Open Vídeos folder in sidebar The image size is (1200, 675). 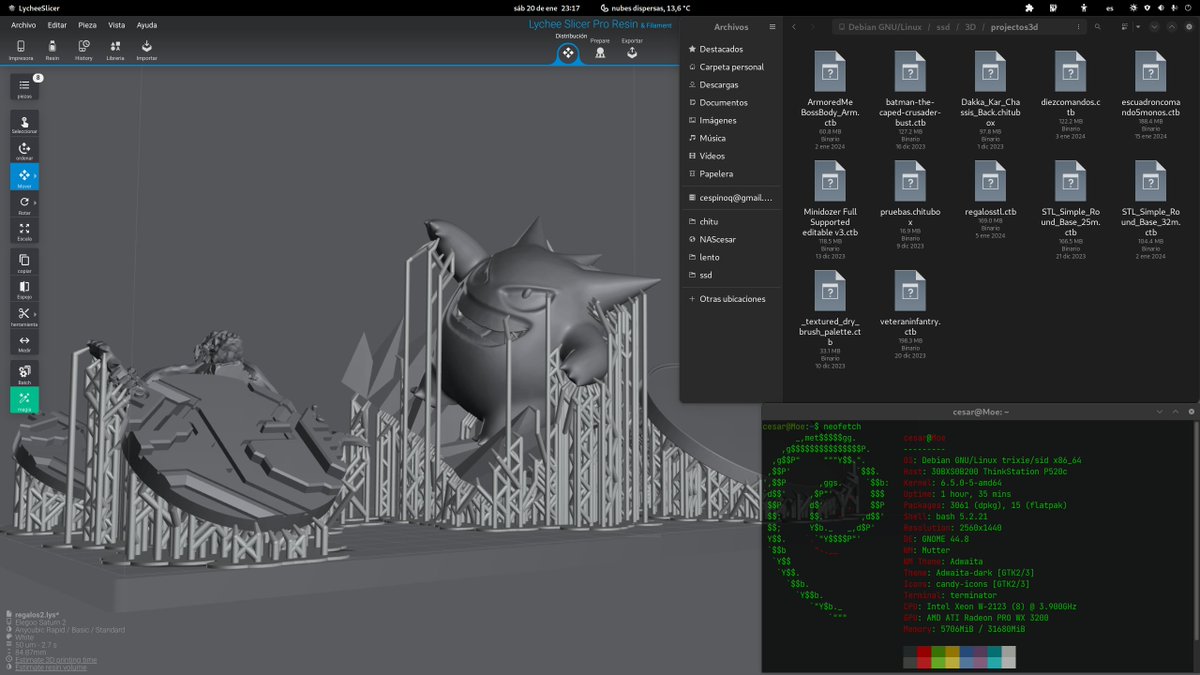pos(729,156)
